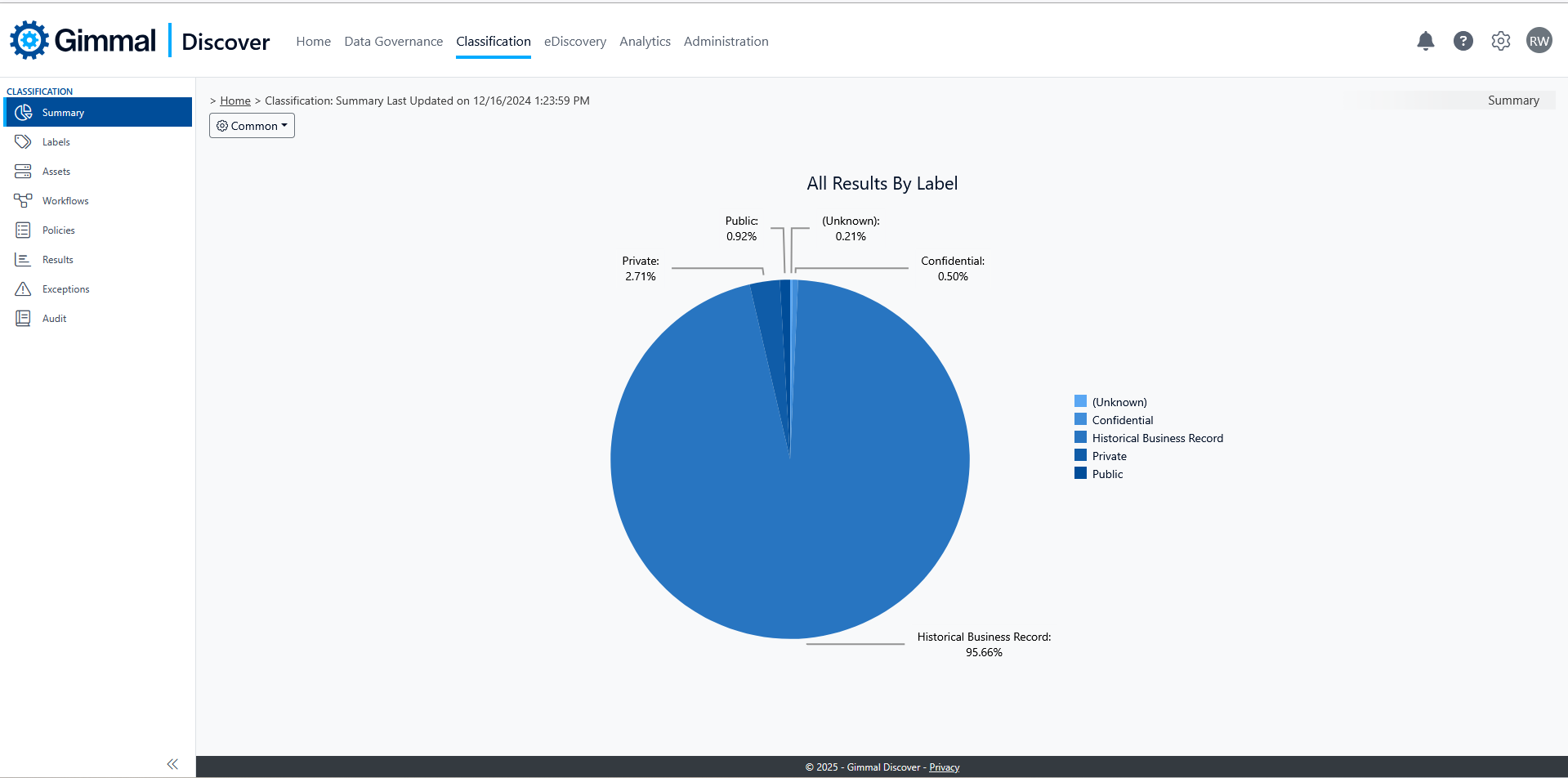Expand the Common dropdown
The width and height of the screenshot is (1568, 778).
tap(252, 126)
